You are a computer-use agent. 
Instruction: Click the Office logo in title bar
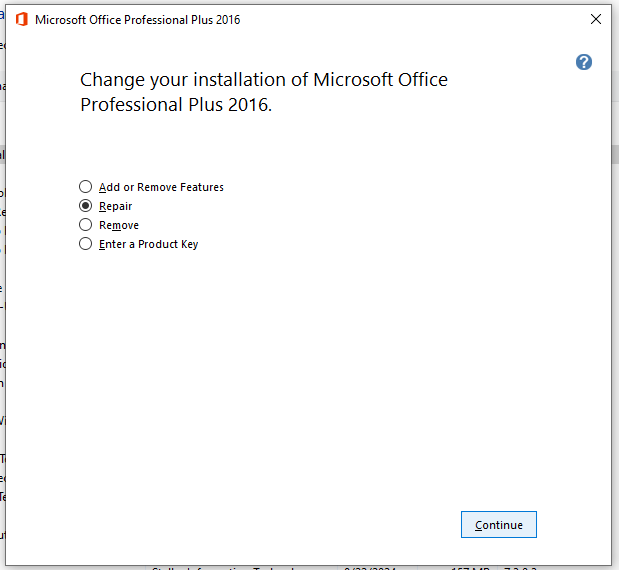tap(22, 19)
